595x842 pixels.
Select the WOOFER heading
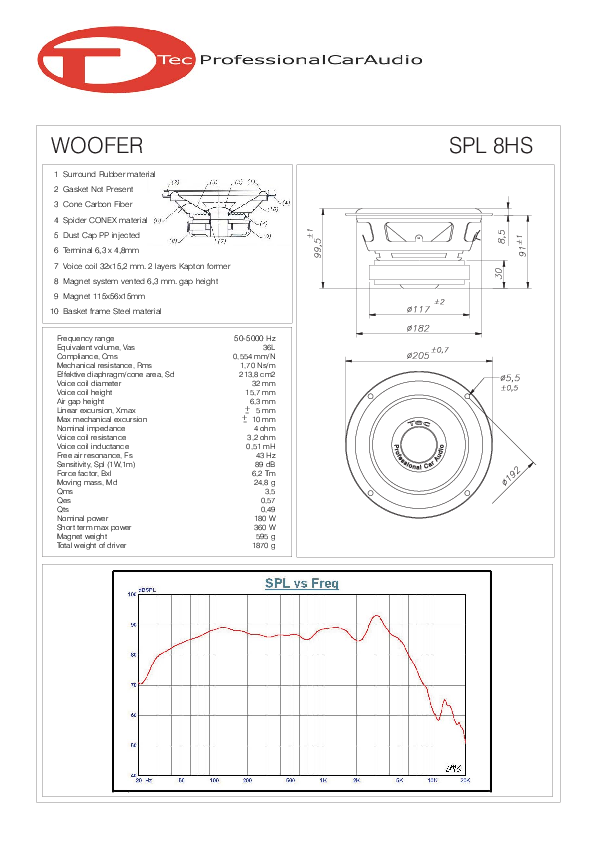point(97,146)
